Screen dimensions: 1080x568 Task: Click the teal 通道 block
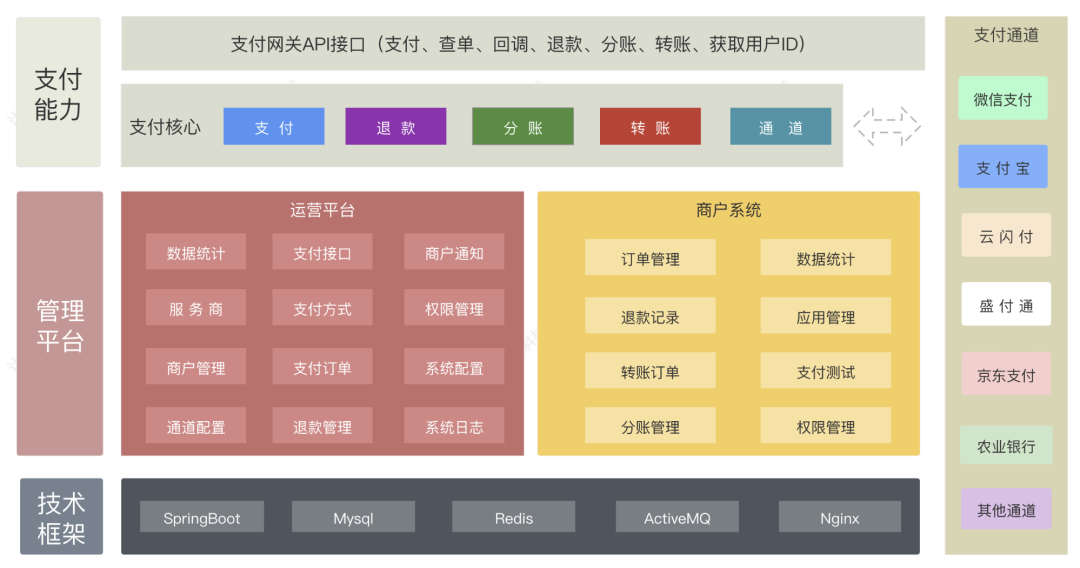point(780,127)
